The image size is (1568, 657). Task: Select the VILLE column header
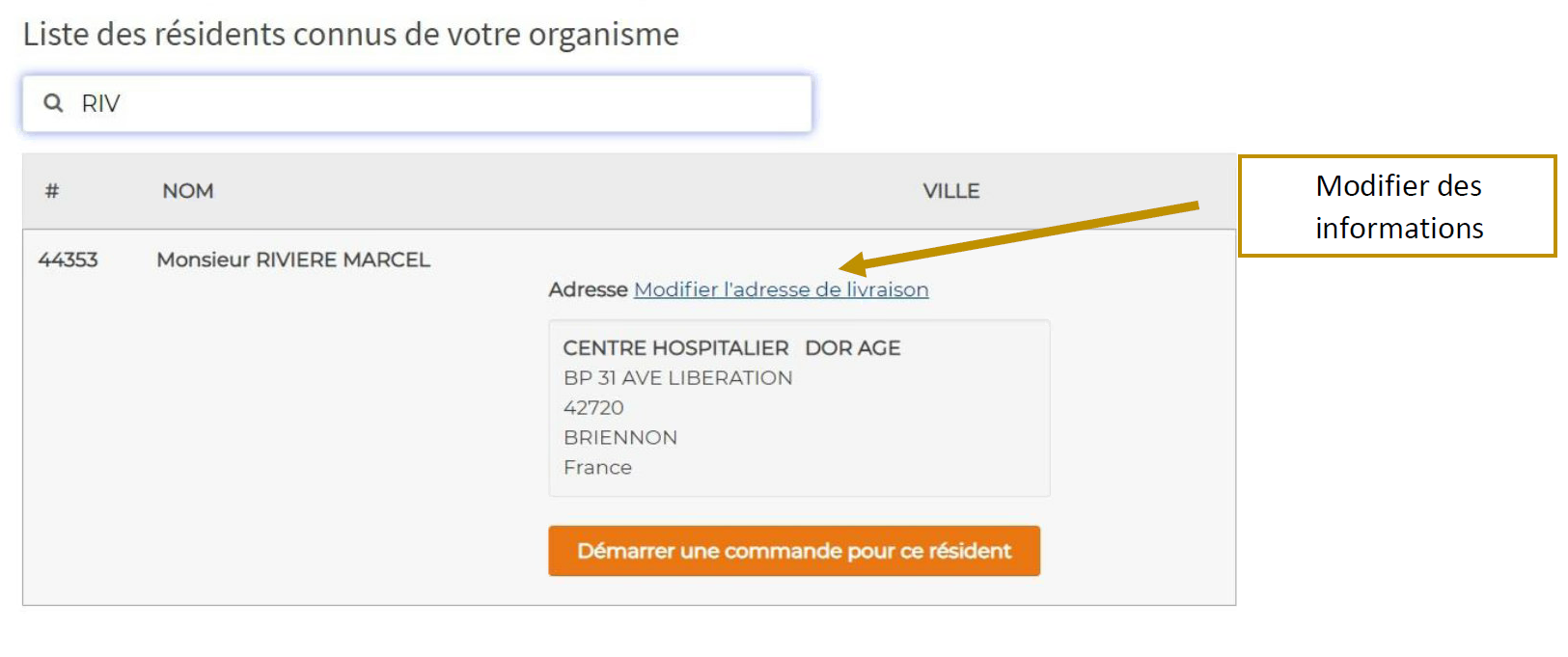coord(950,191)
